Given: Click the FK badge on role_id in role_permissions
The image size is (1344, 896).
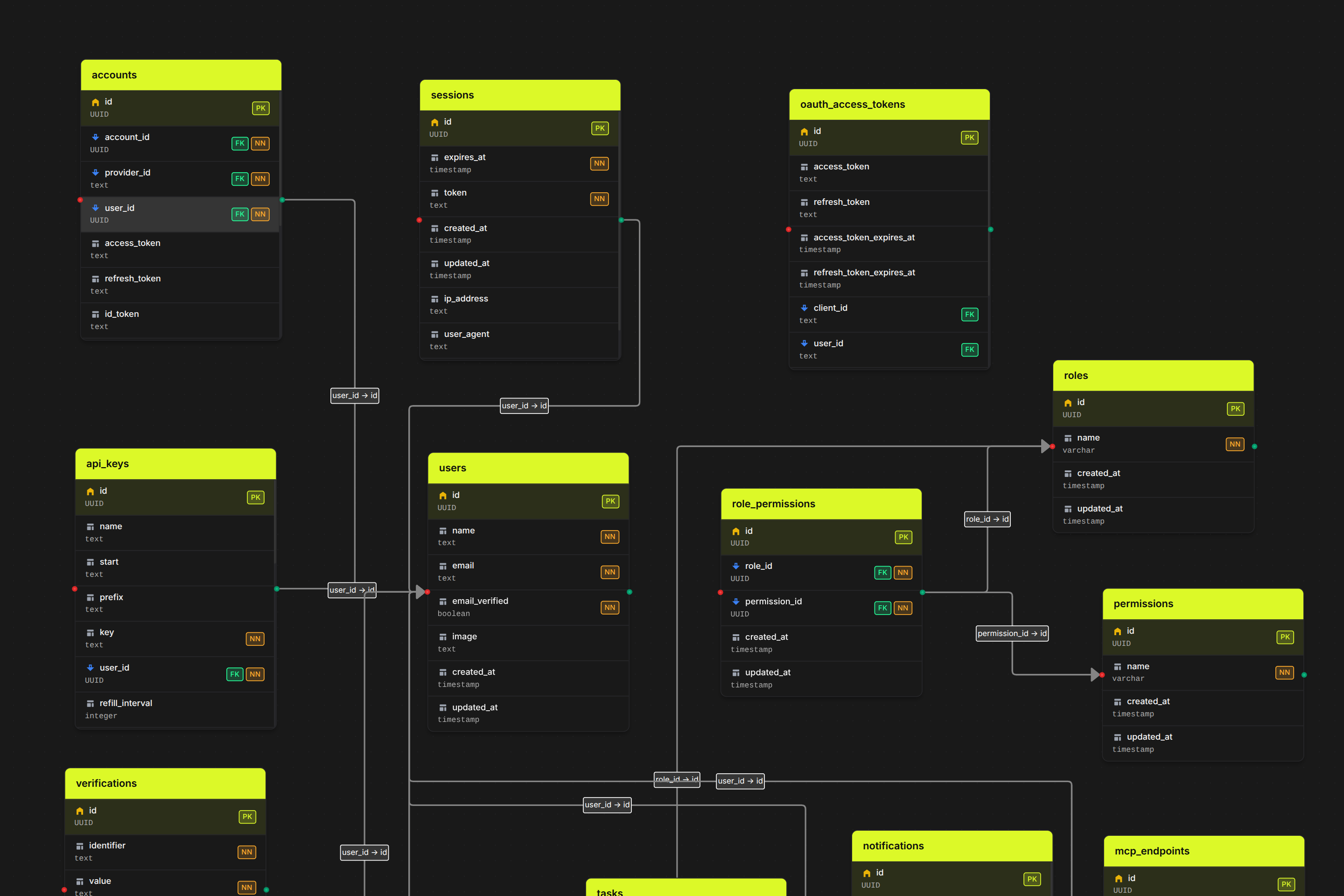Looking at the screenshot, I should (882, 572).
